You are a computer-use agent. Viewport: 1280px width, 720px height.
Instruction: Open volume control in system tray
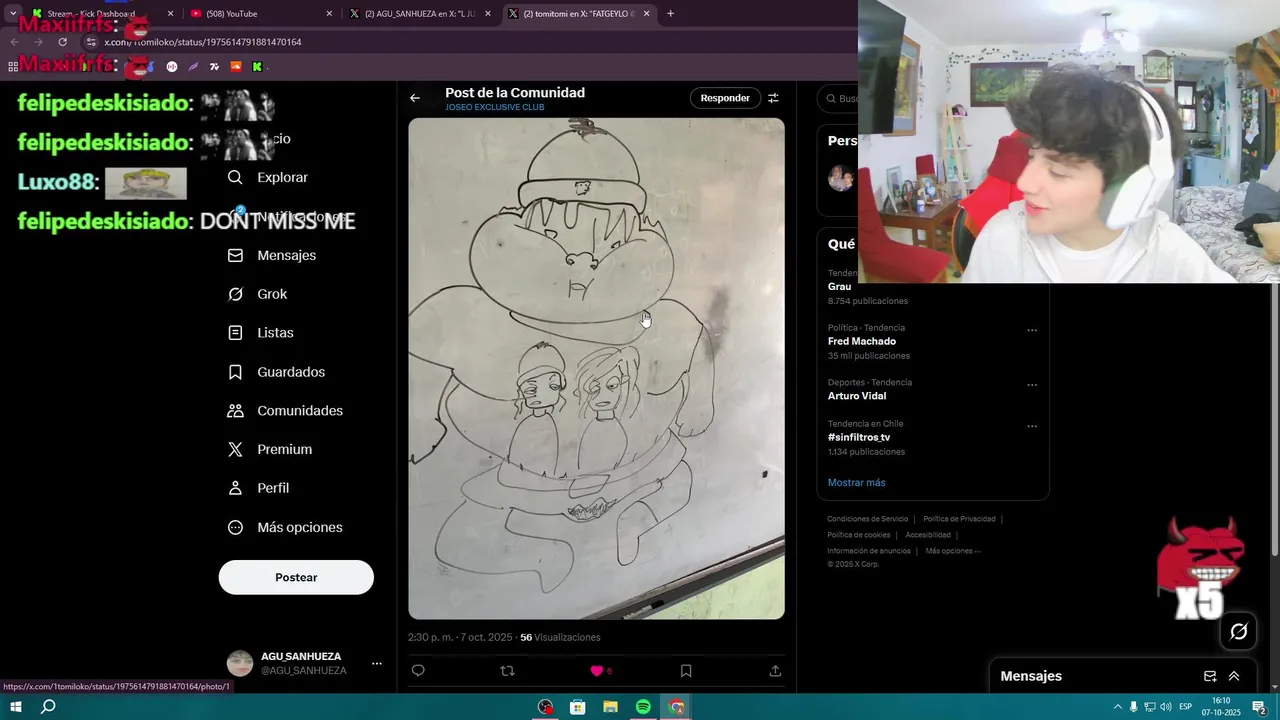pos(1165,707)
